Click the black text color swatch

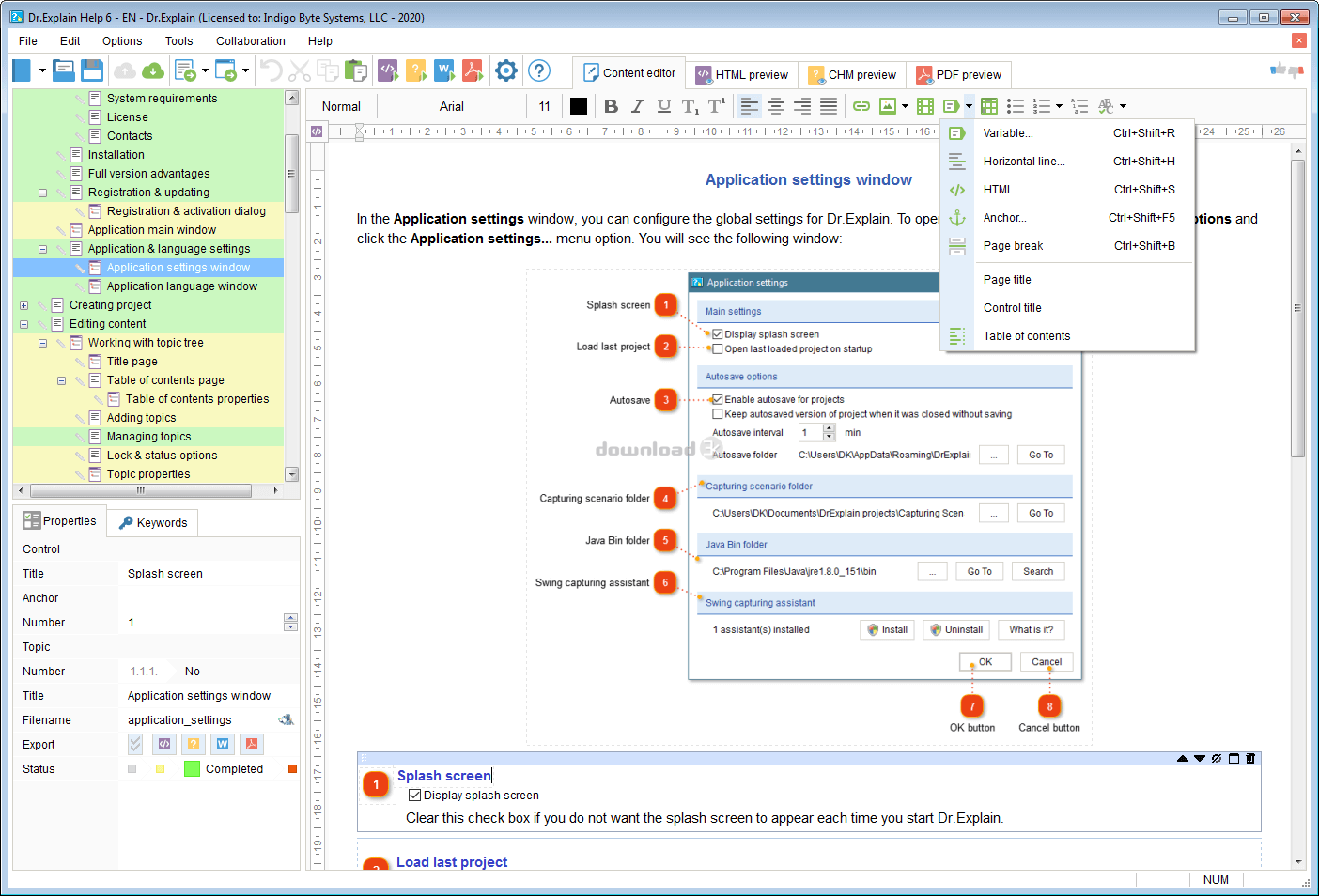(x=579, y=106)
